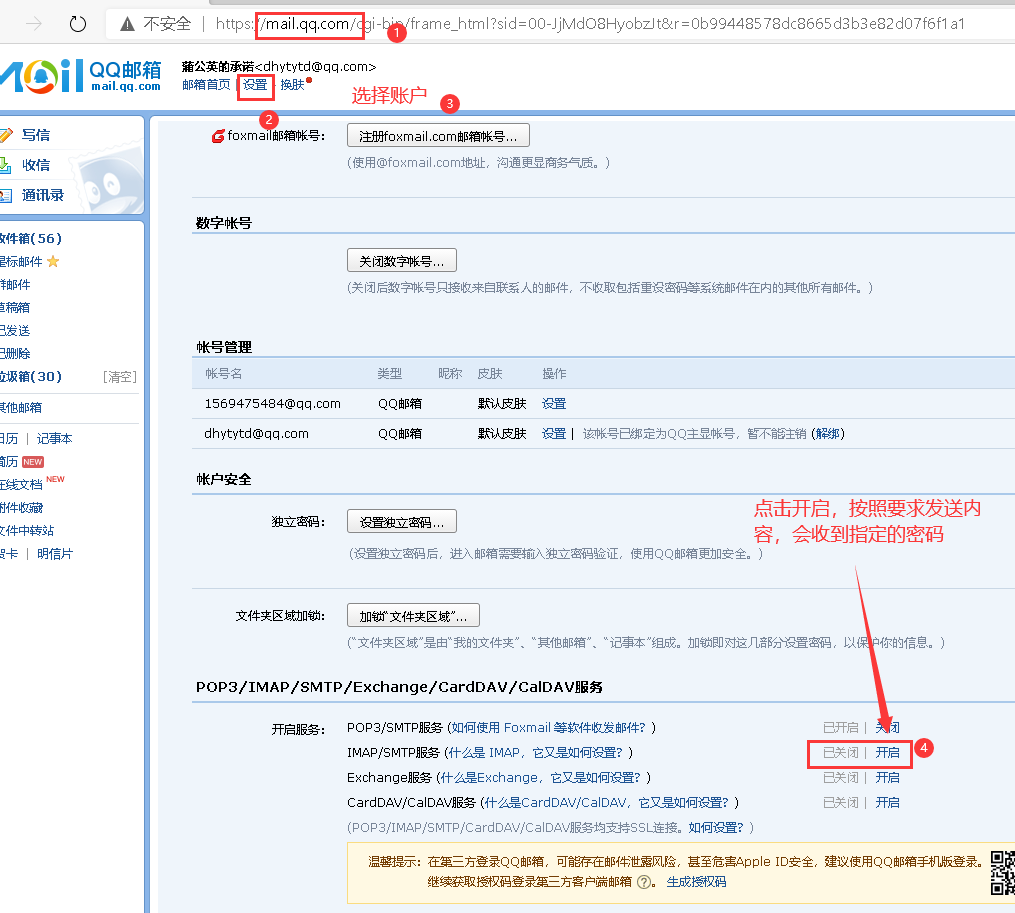Open the 如何设置? SSL connection link
1015x913 pixels.
pyautogui.click(x=716, y=828)
